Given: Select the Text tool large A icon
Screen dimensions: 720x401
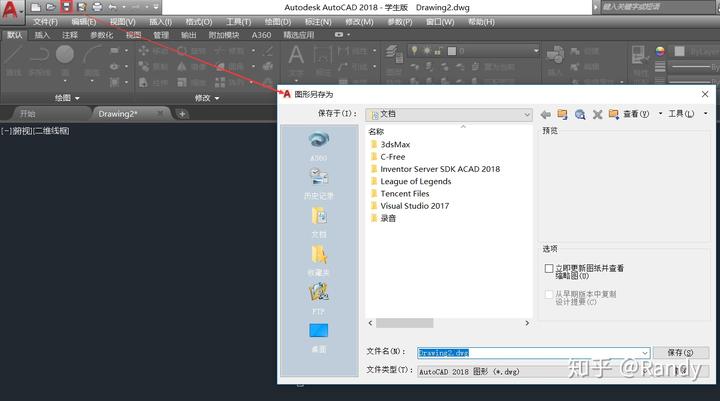Looking at the screenshot, I should pyautogui.click(x=296, y=56).
